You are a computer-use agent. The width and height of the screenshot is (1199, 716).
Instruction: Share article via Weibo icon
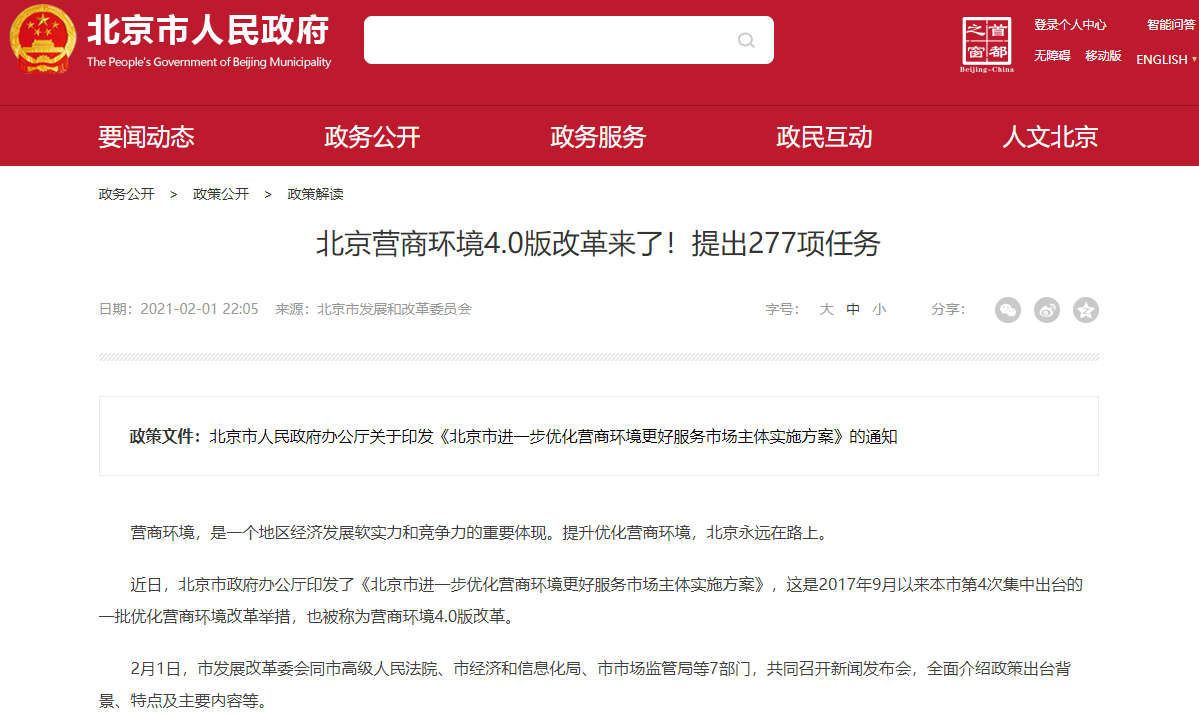1047,310
